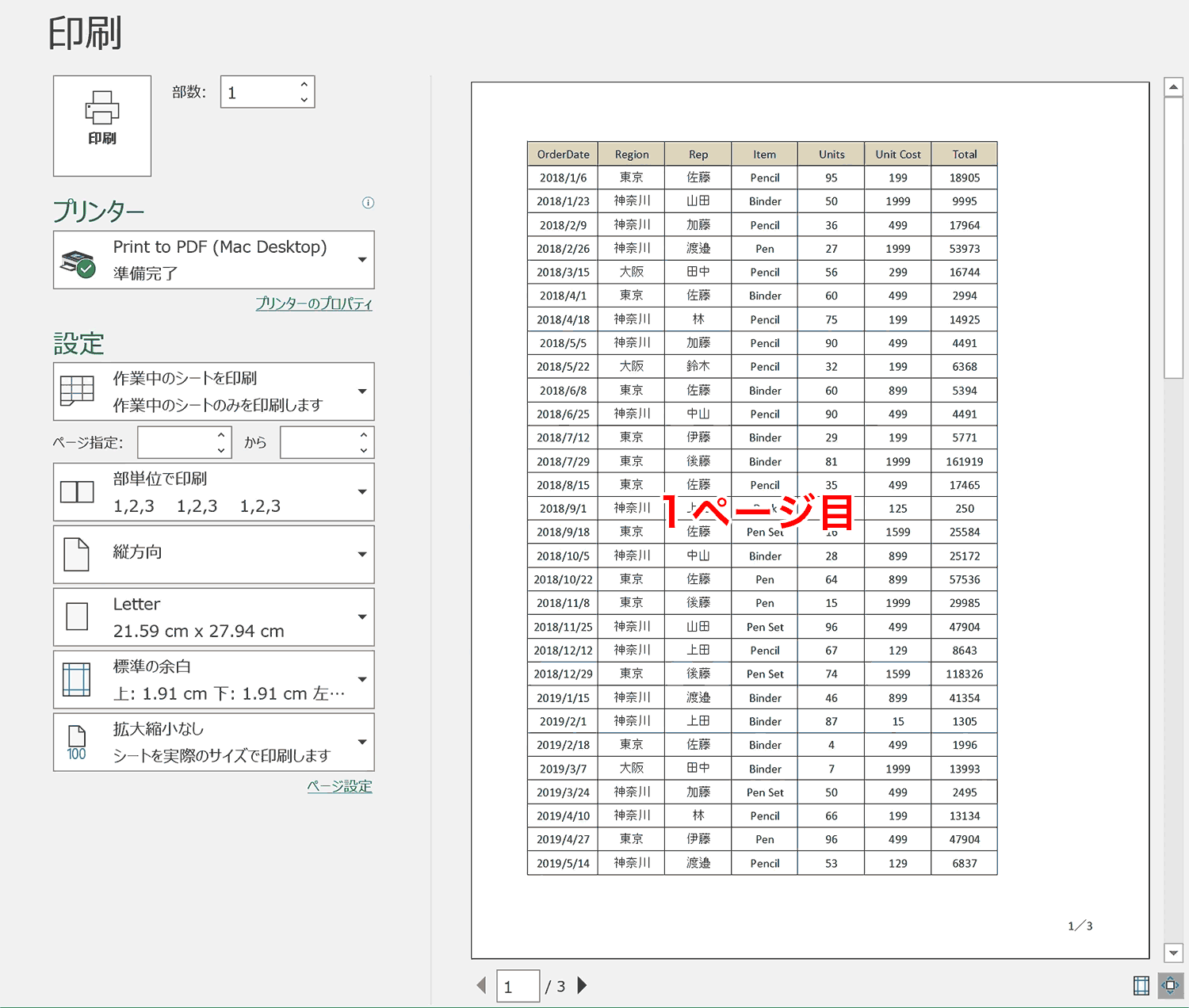1189x1008 pixels.
Task: Decrease the end page value after から
Action: [364, 450]
